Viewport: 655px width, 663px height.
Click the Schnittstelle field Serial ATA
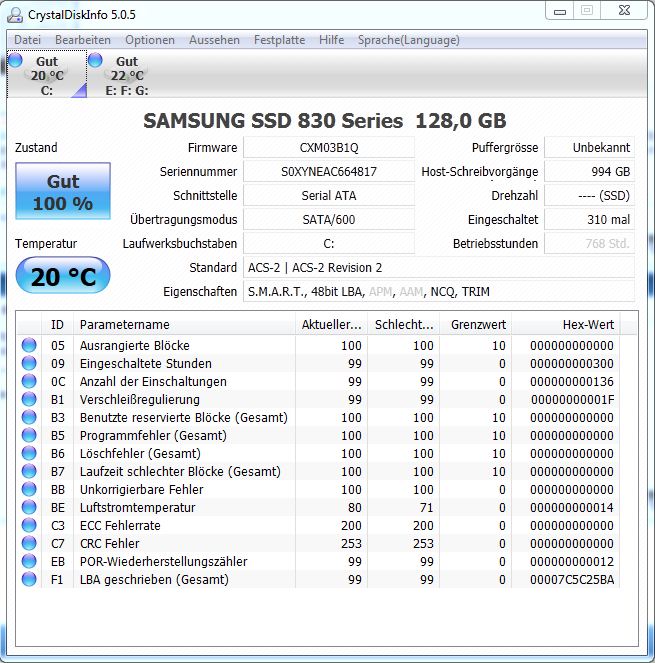(329, 195)
